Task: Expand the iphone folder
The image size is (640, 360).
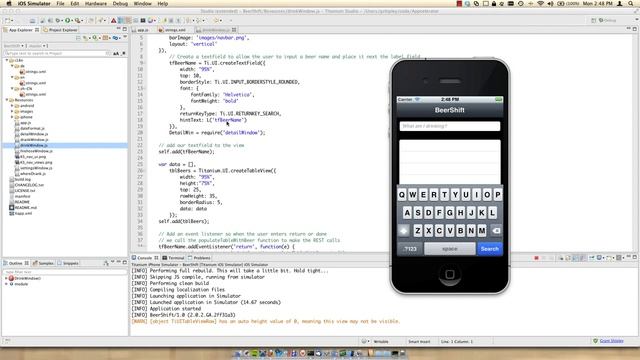Action: pos(12,117)
